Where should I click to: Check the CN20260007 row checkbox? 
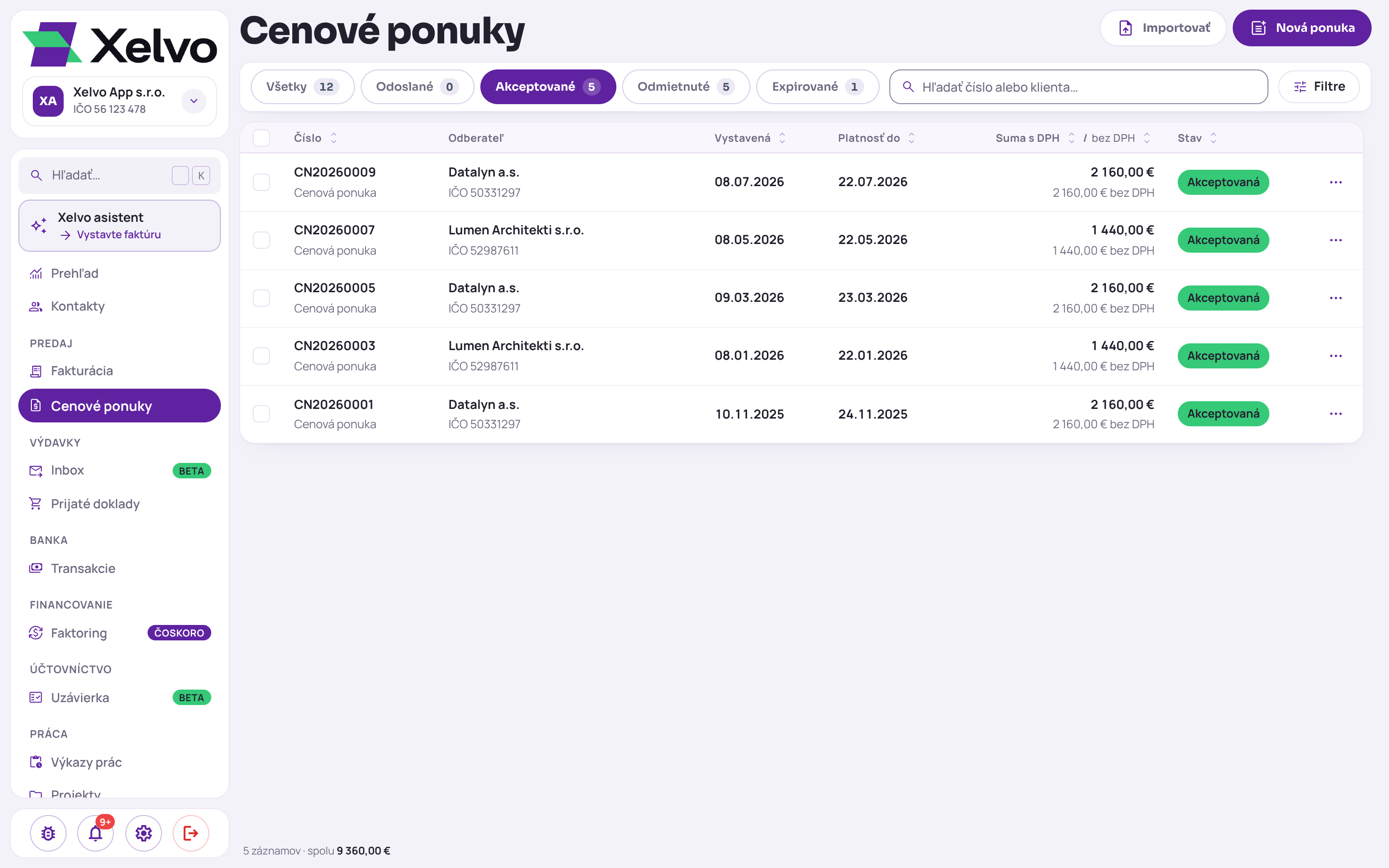tap(261, 240)
